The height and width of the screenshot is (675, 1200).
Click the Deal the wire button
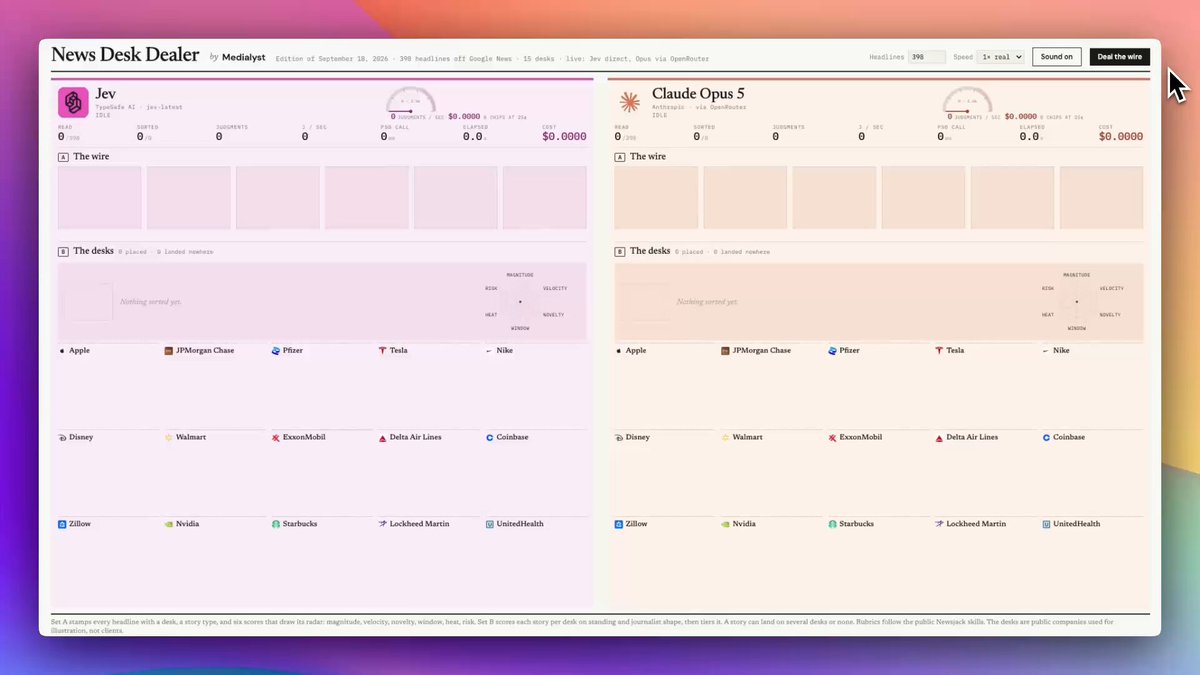[1120, 57]
